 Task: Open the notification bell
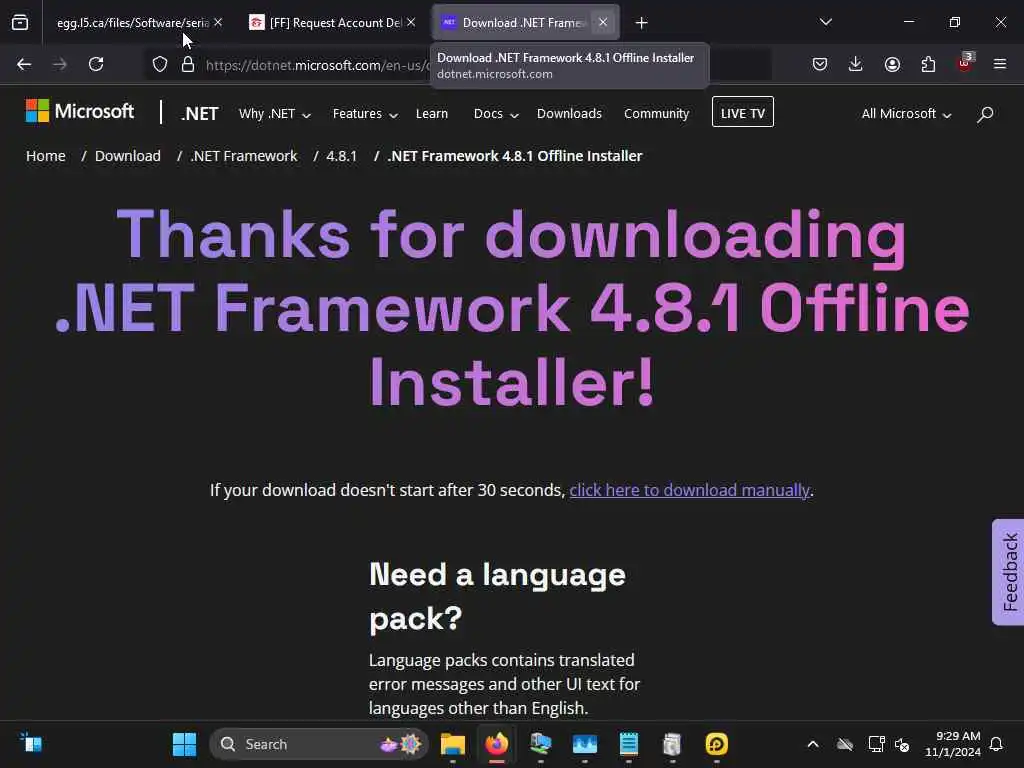point(997,744)
